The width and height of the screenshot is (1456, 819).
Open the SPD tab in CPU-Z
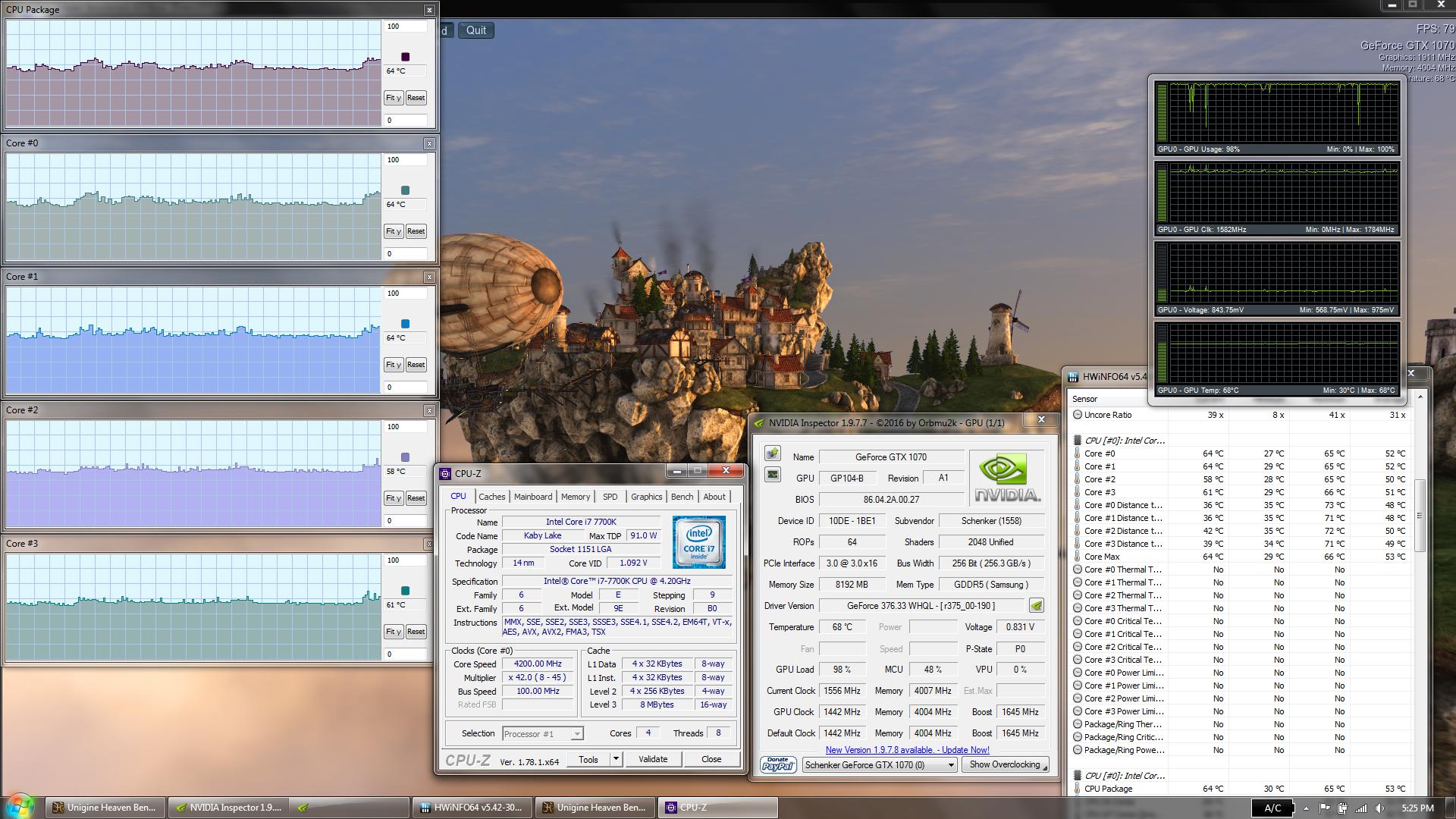[610, 497]
